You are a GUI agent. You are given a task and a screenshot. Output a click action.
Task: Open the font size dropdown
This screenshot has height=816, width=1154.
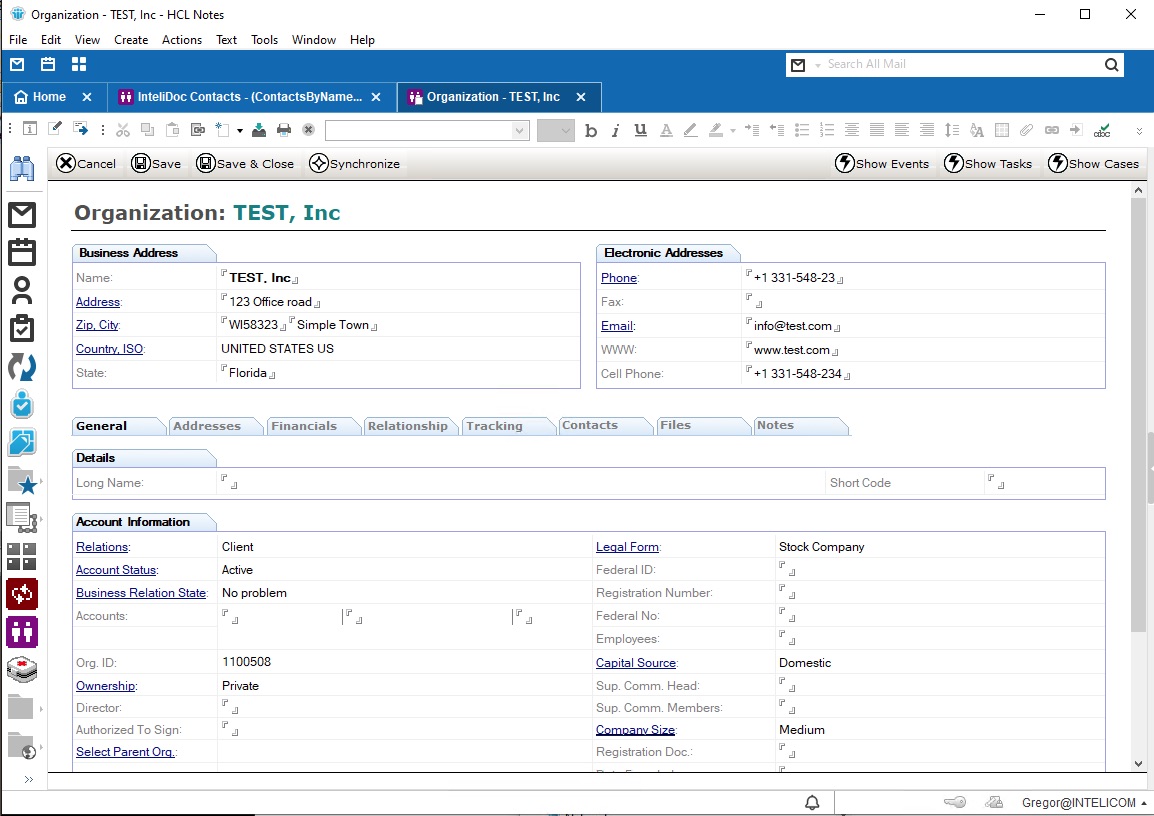(565, 131)
